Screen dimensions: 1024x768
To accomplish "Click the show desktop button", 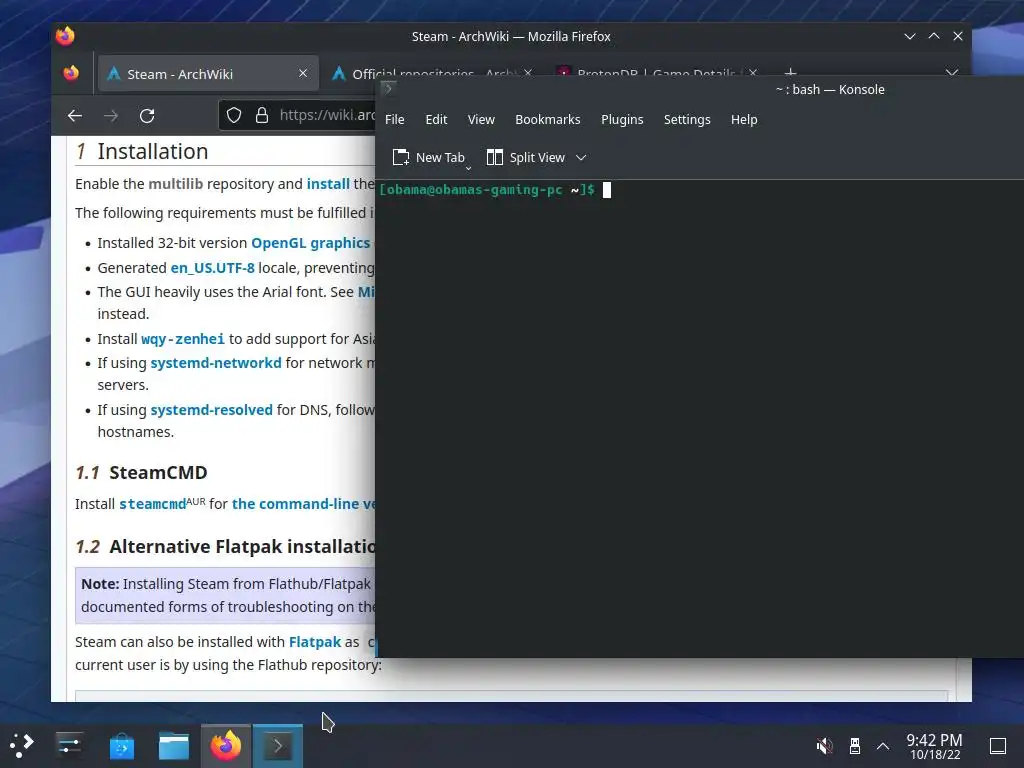I will 998,745.
